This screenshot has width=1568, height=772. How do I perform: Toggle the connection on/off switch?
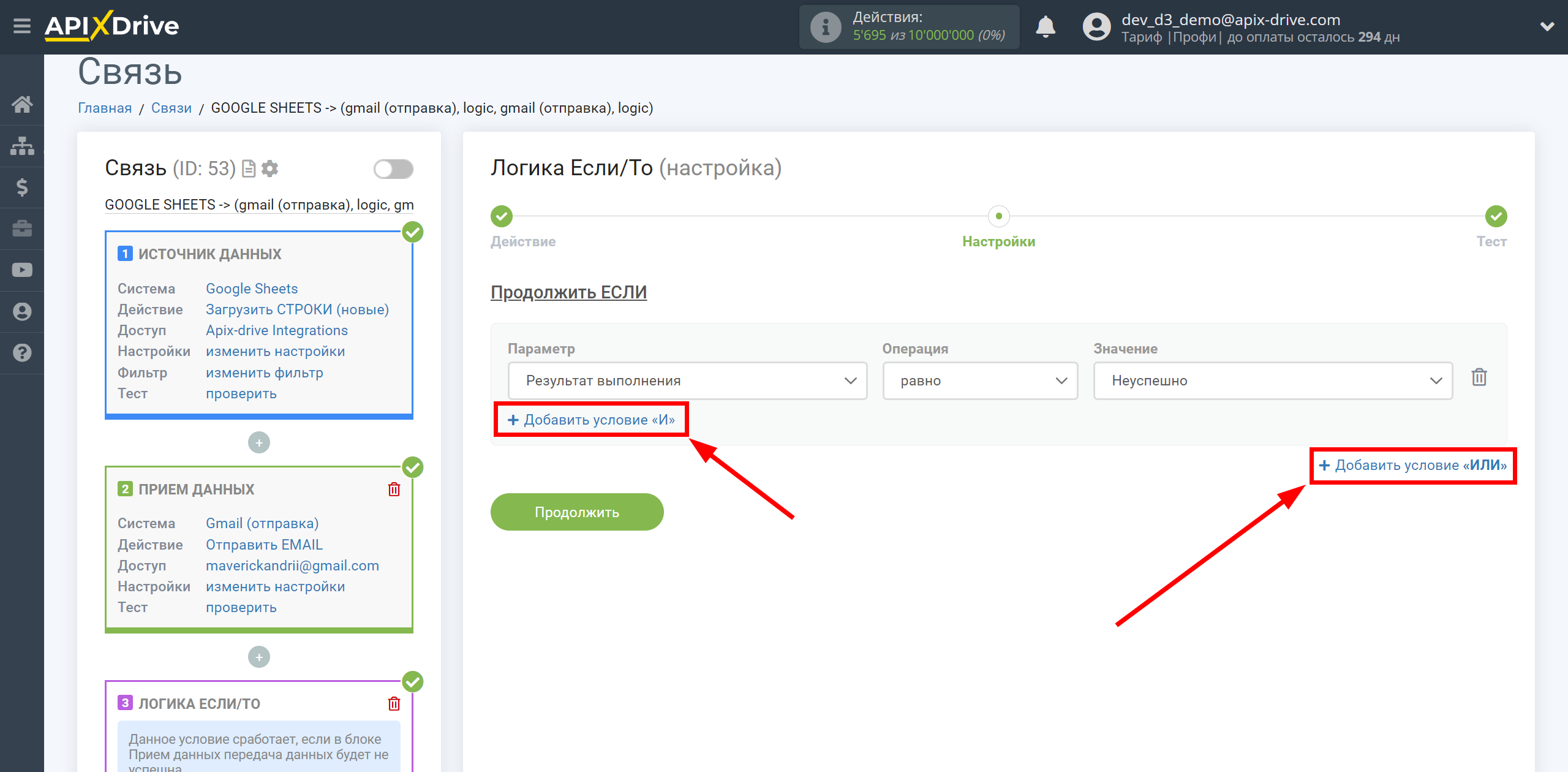pyautogui.click(x=393, y=169)
